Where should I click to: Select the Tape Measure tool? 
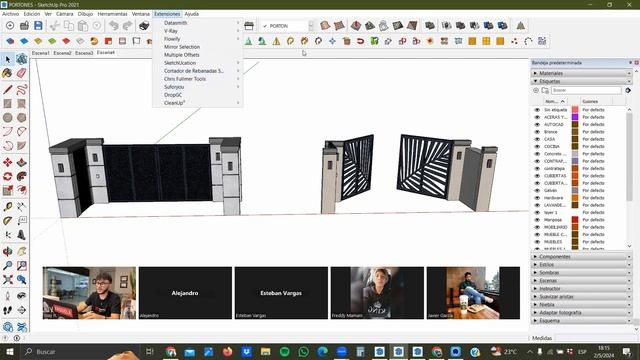point(8,207)
